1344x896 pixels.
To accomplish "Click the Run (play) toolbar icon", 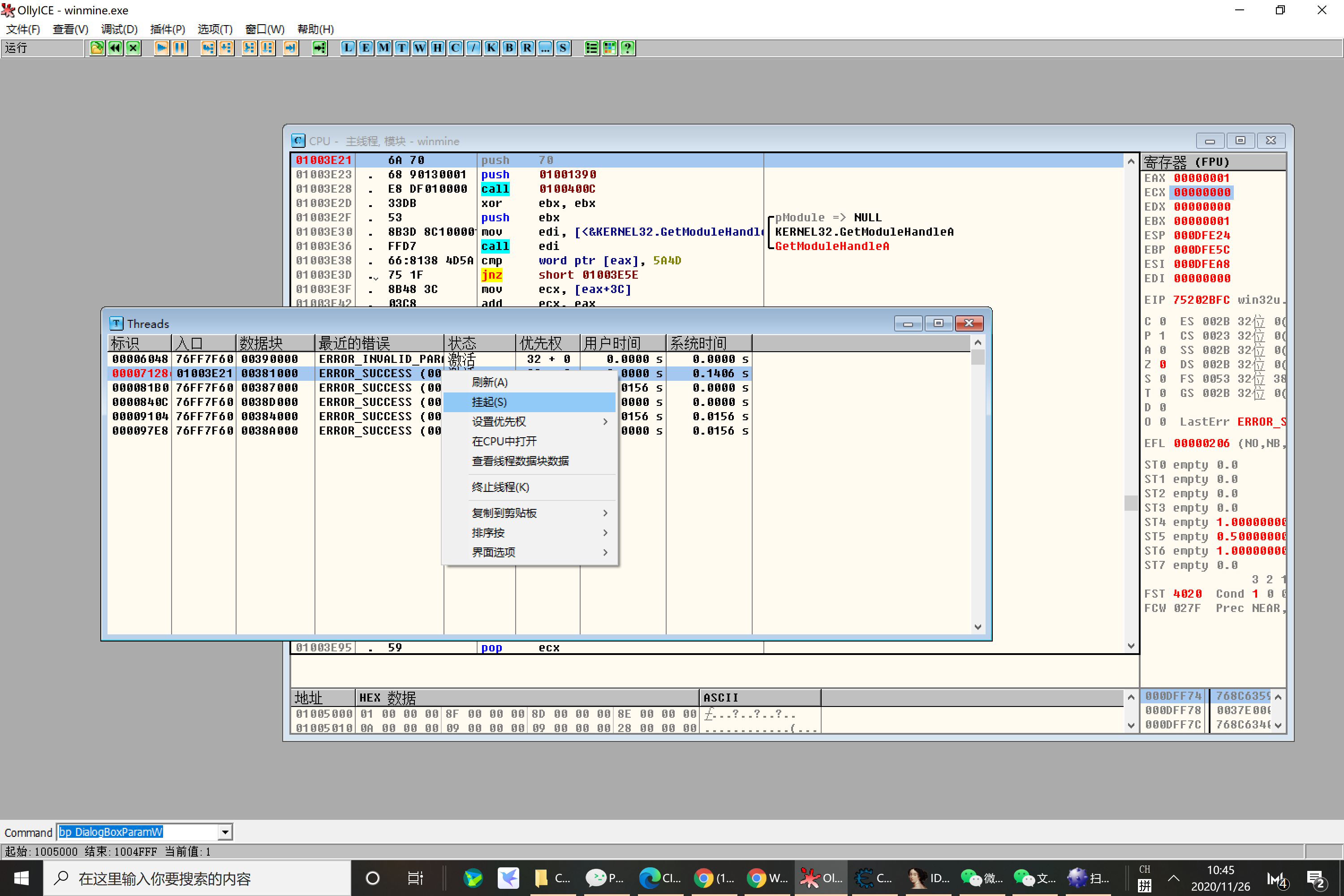I will click(x=162, y=48).
